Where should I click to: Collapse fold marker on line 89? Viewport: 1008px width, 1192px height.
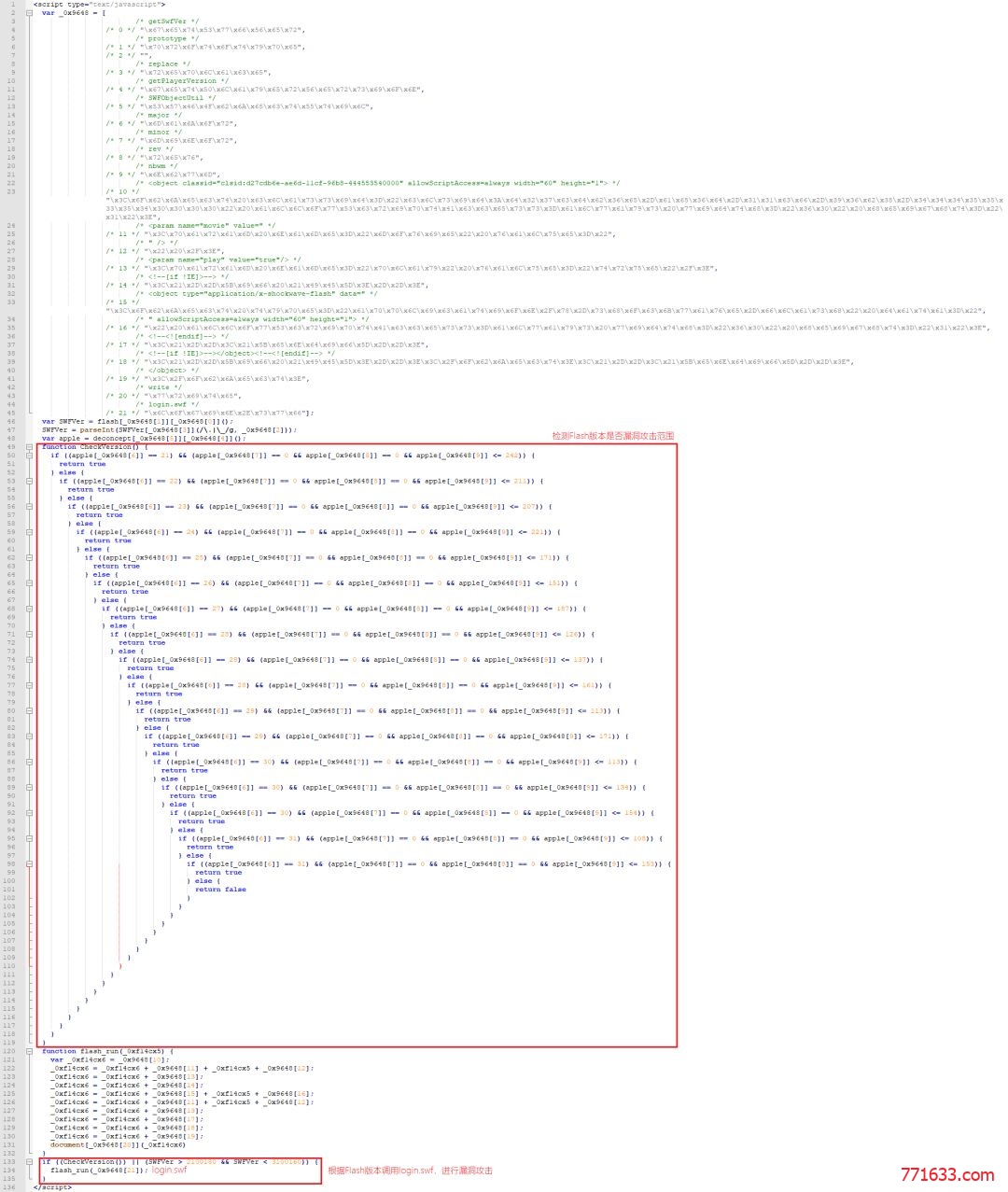coord(29,788)
